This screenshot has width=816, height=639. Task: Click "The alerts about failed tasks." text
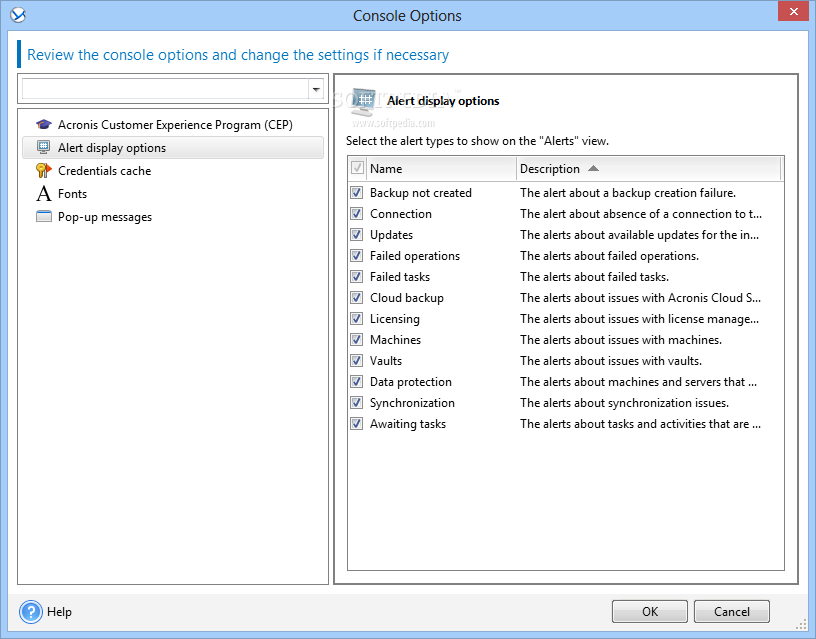[x=594, y=276]
